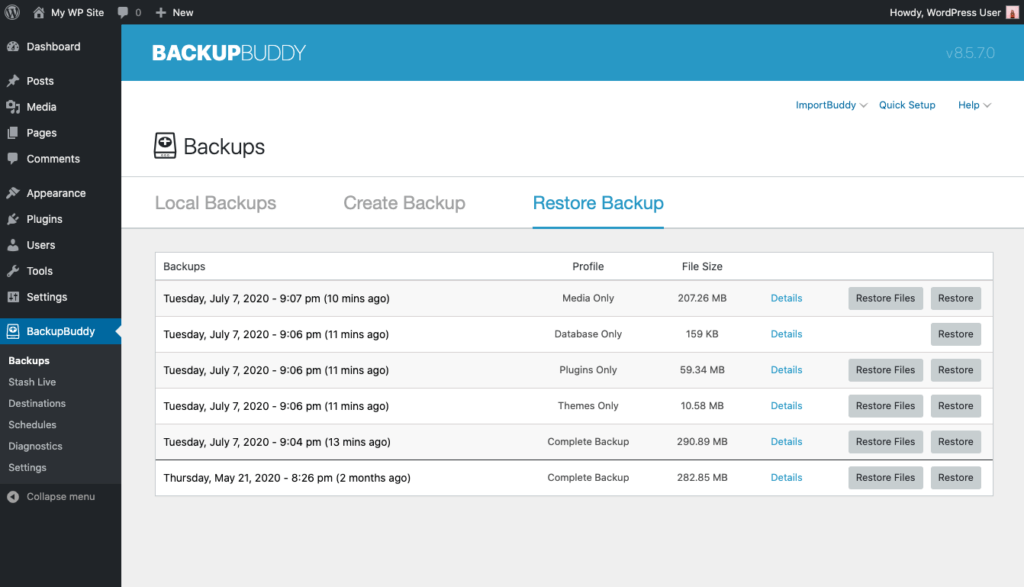Open Diagnostics submenu item
The width and height of the screenshot is (1024, 587).
pyautogui.click(x=35, y=447)
